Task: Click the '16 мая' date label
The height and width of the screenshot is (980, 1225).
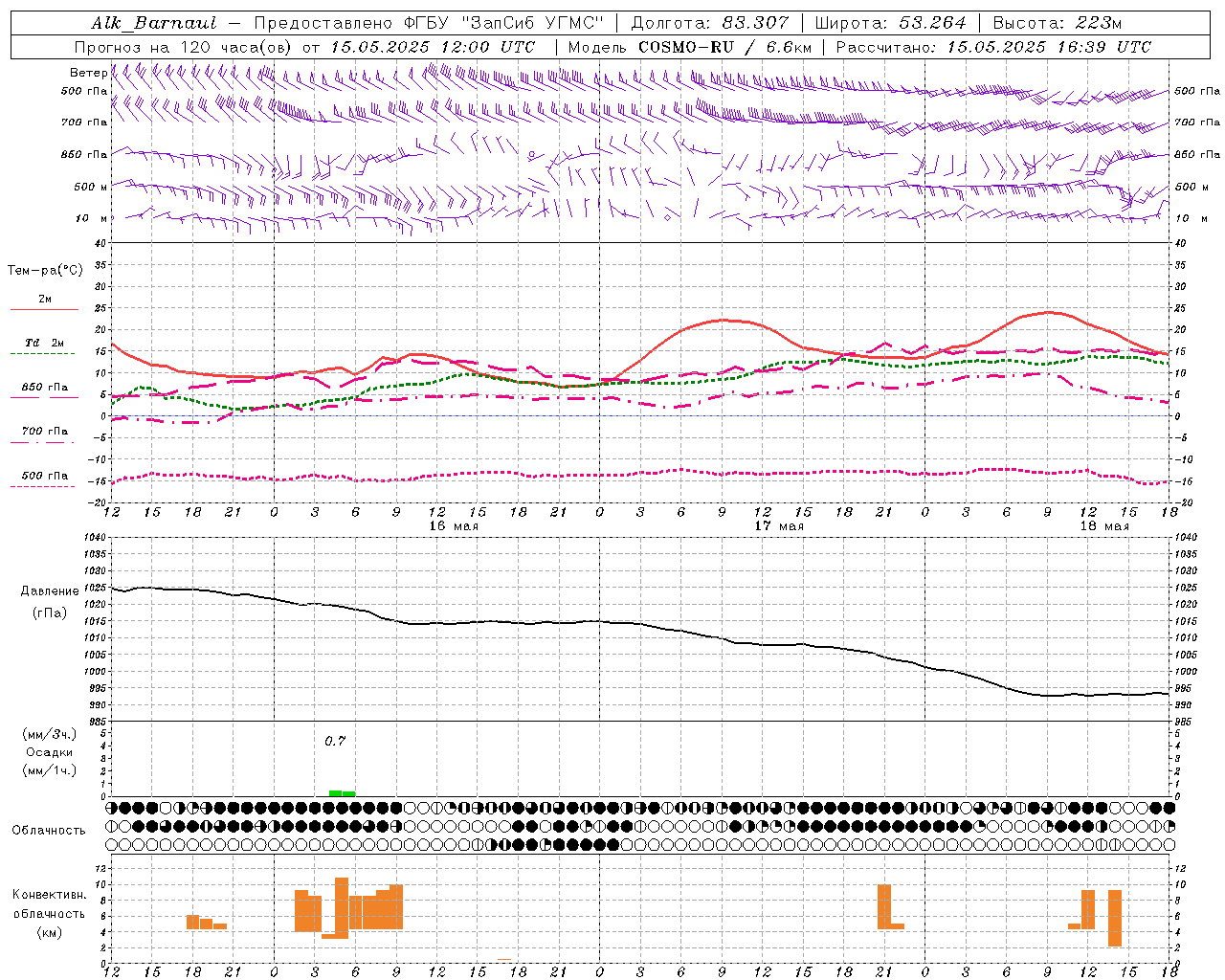Action: [454, 526]
